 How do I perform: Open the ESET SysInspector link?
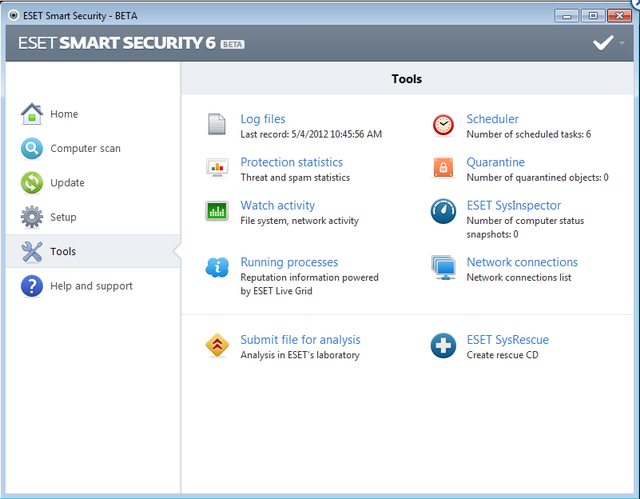point(514,205)
